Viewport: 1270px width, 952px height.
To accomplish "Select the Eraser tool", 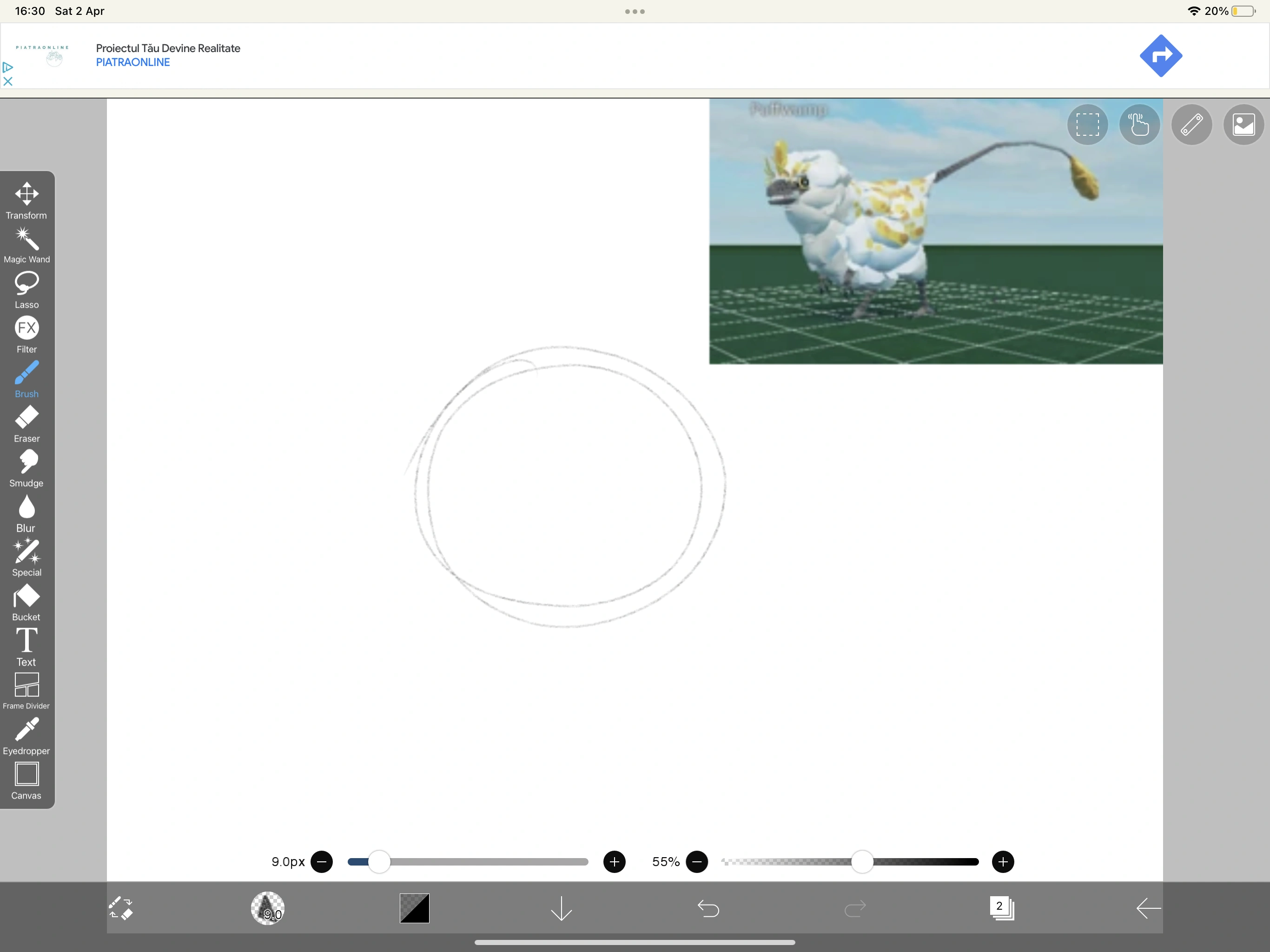I will pyautogui.click(x=26, y=424).
